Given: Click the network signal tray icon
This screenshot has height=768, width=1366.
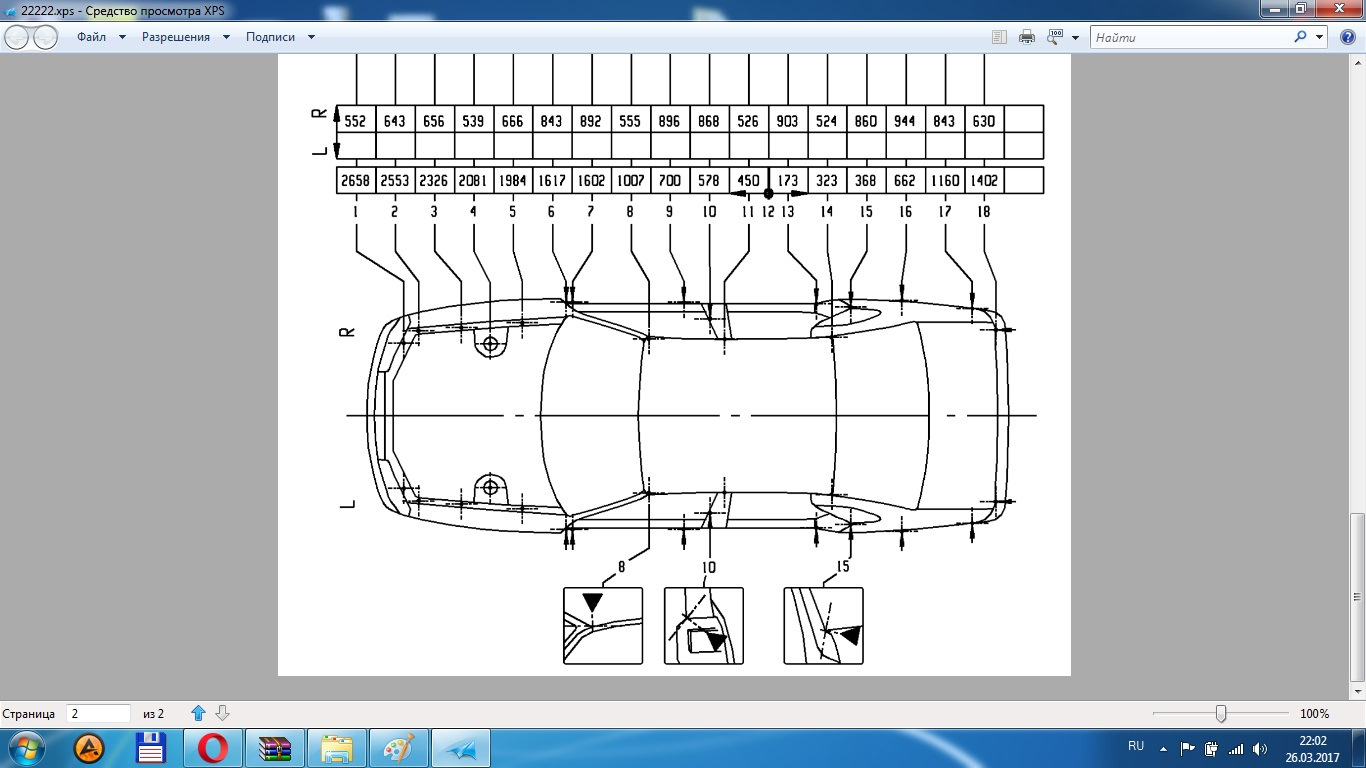Looking at the screenshot, I should (x=1237, y=748).
